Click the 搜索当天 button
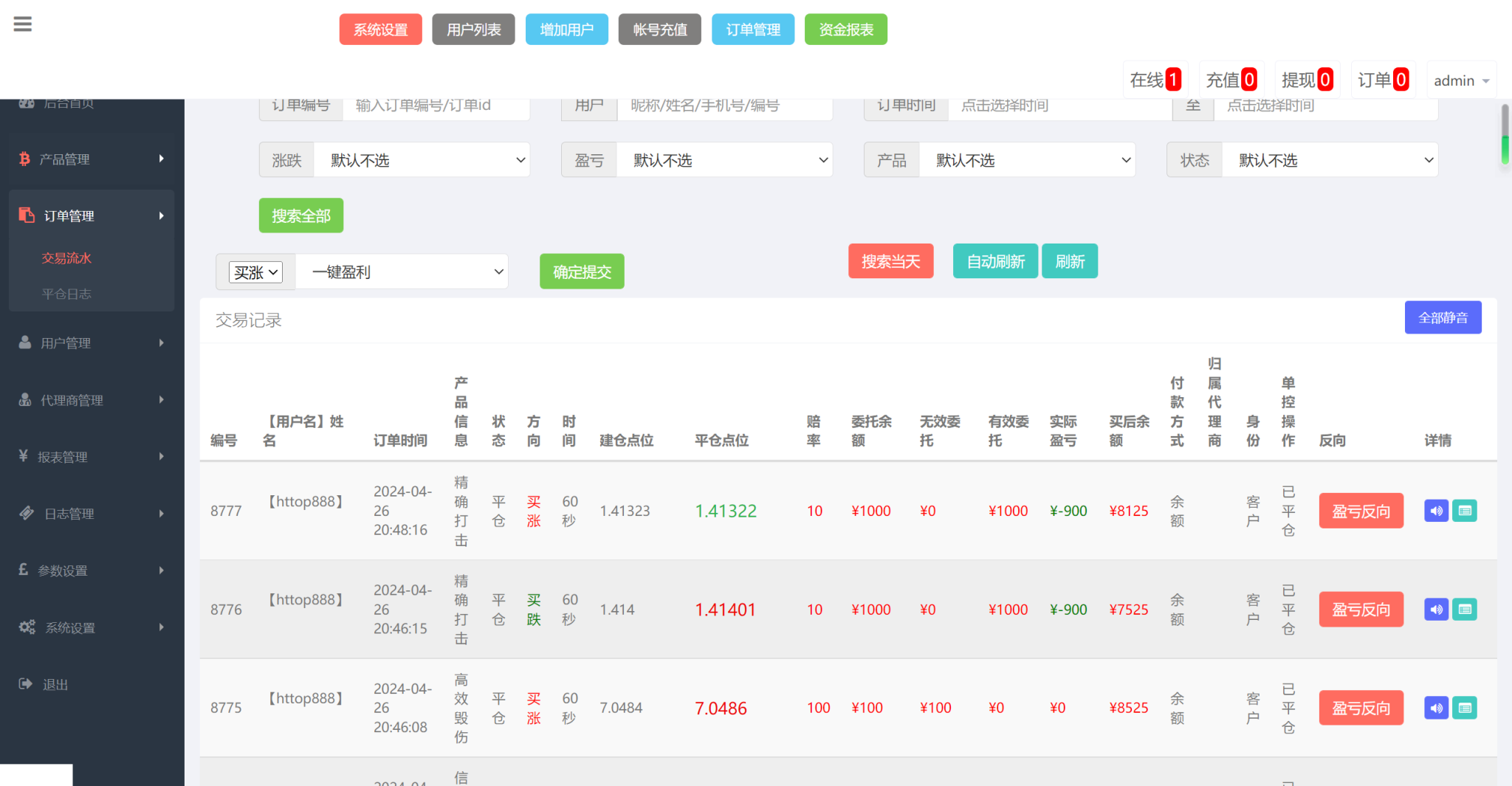This screenshot has height=786, width=1512. point(891,261)
